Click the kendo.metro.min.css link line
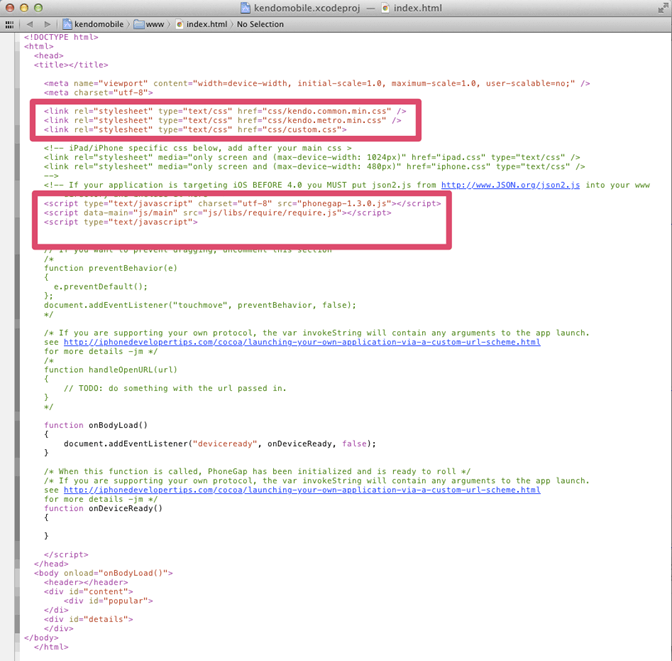This screenshot has width=672, height=661. pyautogui.click(x=222, y=120)
